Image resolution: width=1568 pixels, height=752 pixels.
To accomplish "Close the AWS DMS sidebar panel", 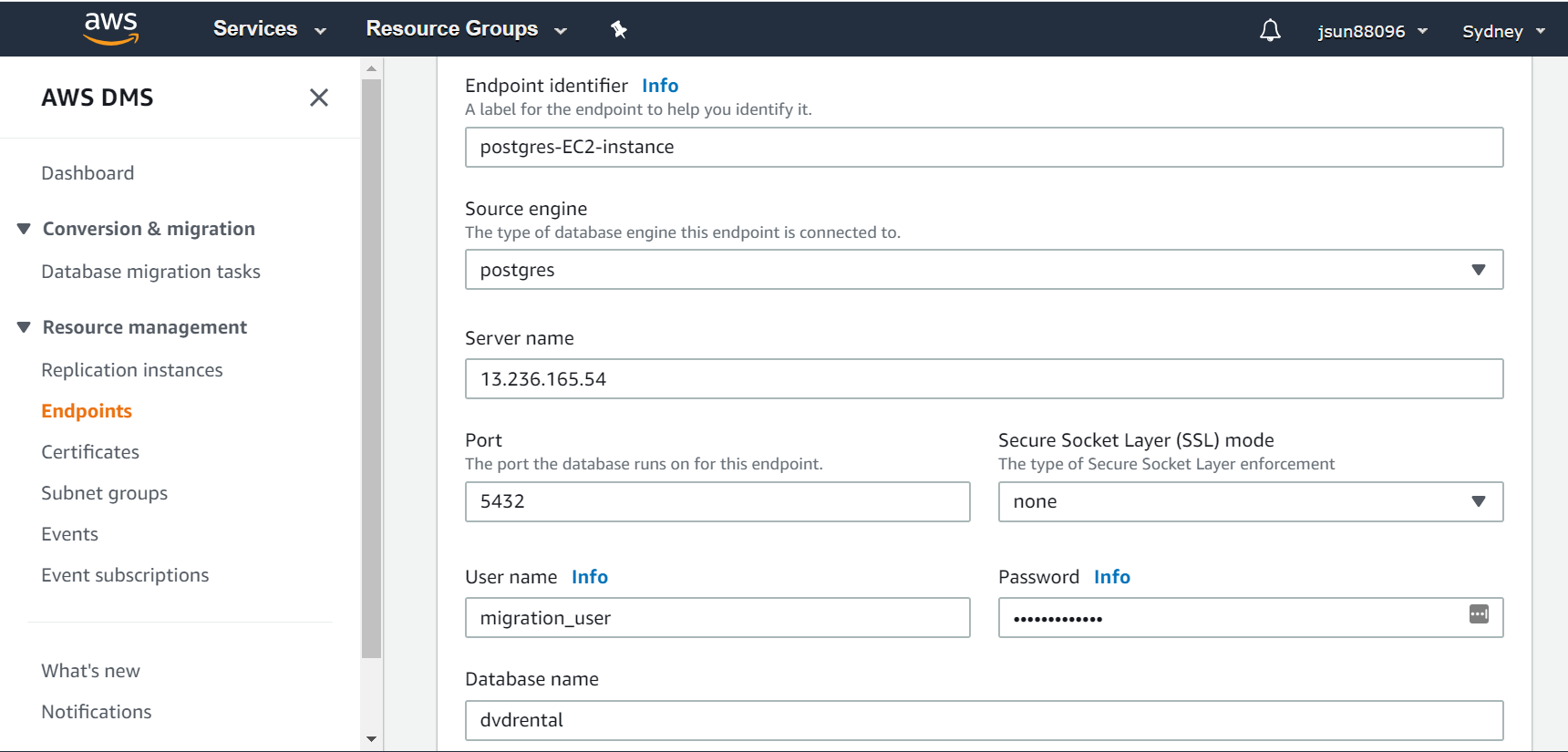I will [318, 98].
